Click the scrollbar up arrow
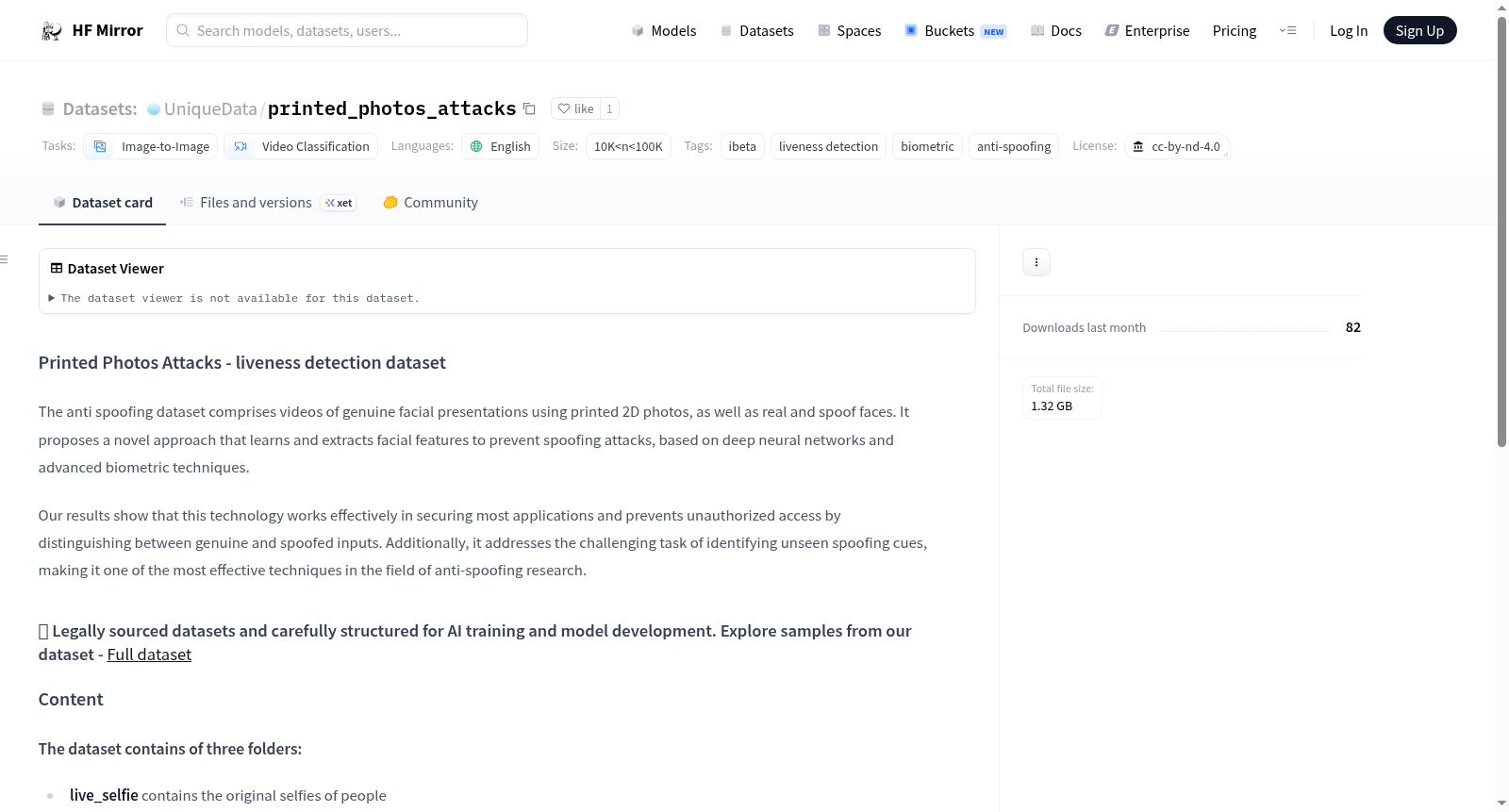This screenshot has height=812, width=1509. (1501, 8)
